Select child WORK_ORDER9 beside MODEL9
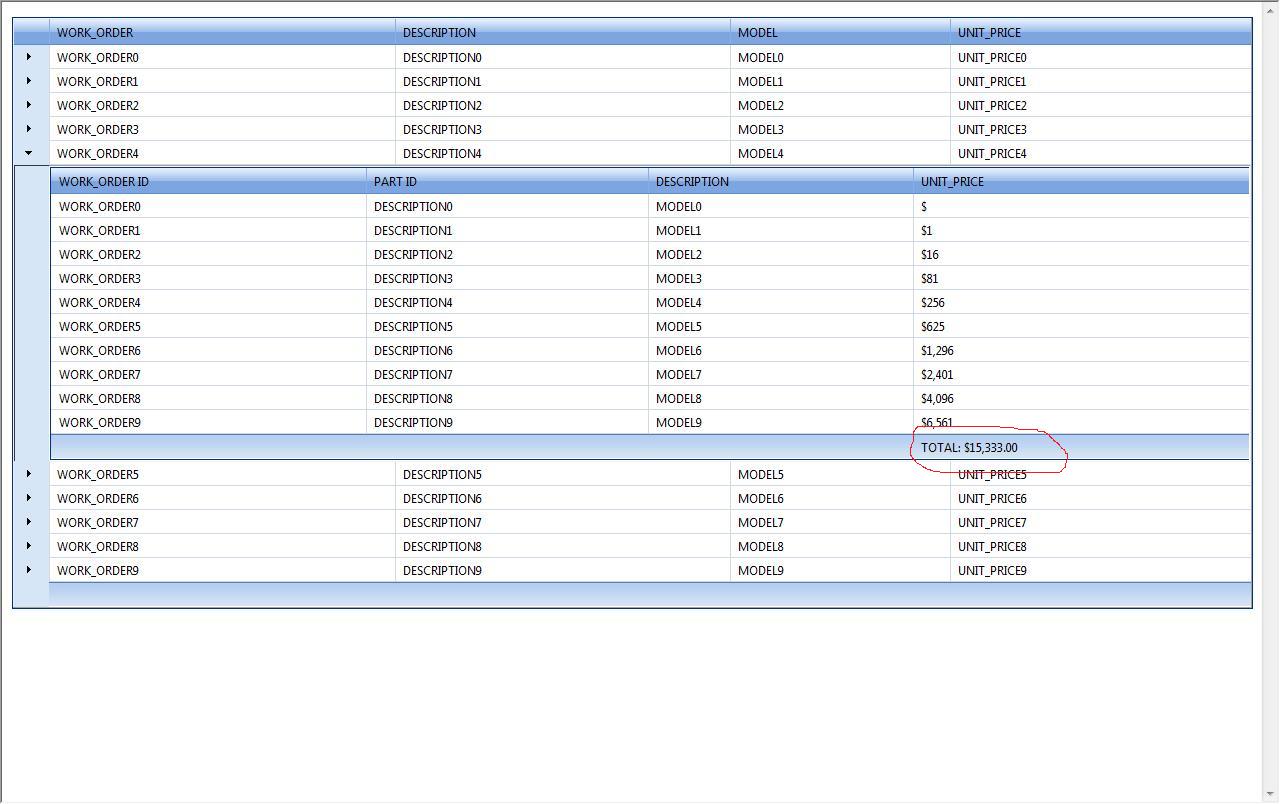 209,422
